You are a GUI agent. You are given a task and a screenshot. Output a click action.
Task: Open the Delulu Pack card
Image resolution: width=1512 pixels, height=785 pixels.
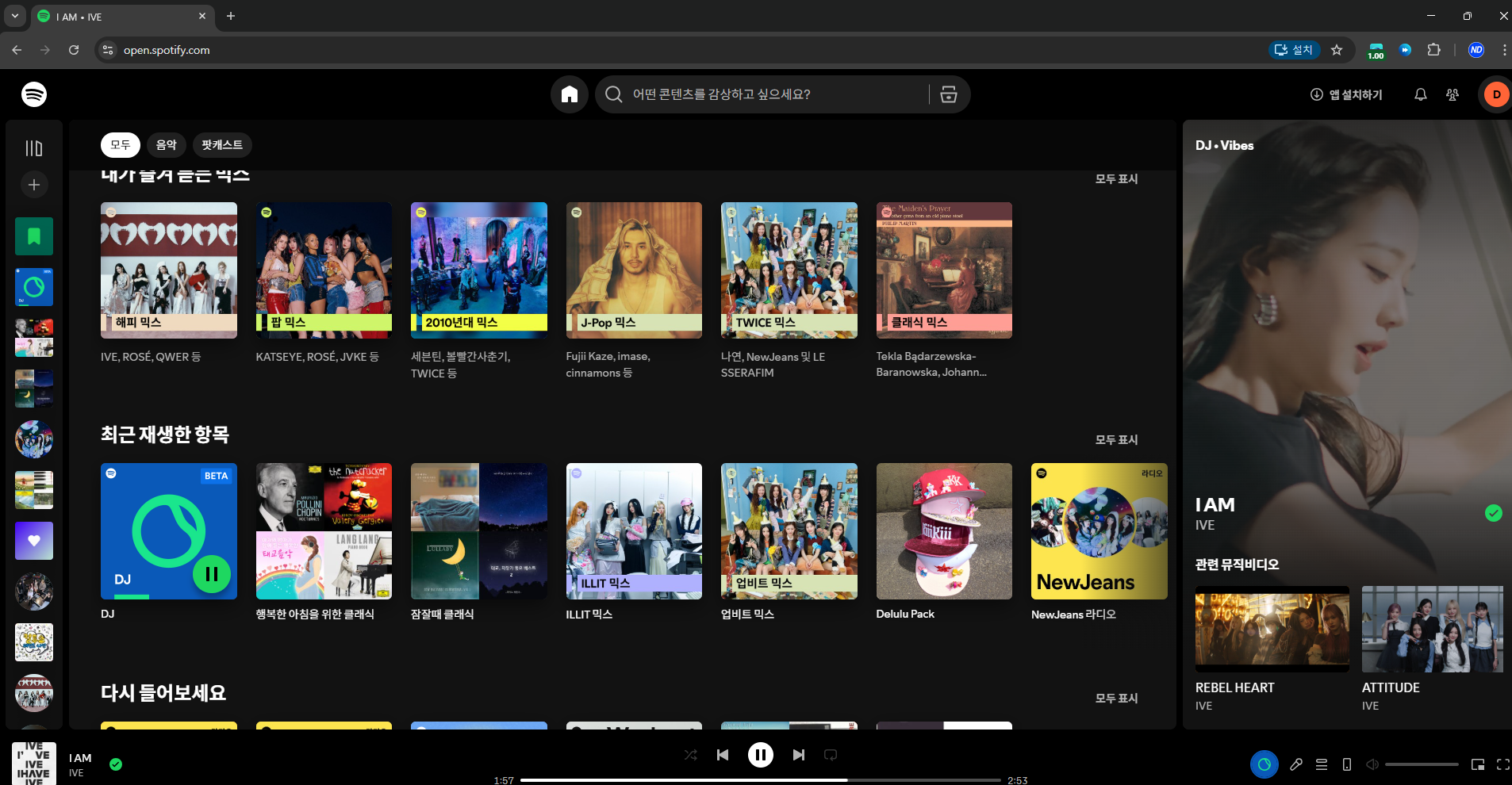point(944,531)
